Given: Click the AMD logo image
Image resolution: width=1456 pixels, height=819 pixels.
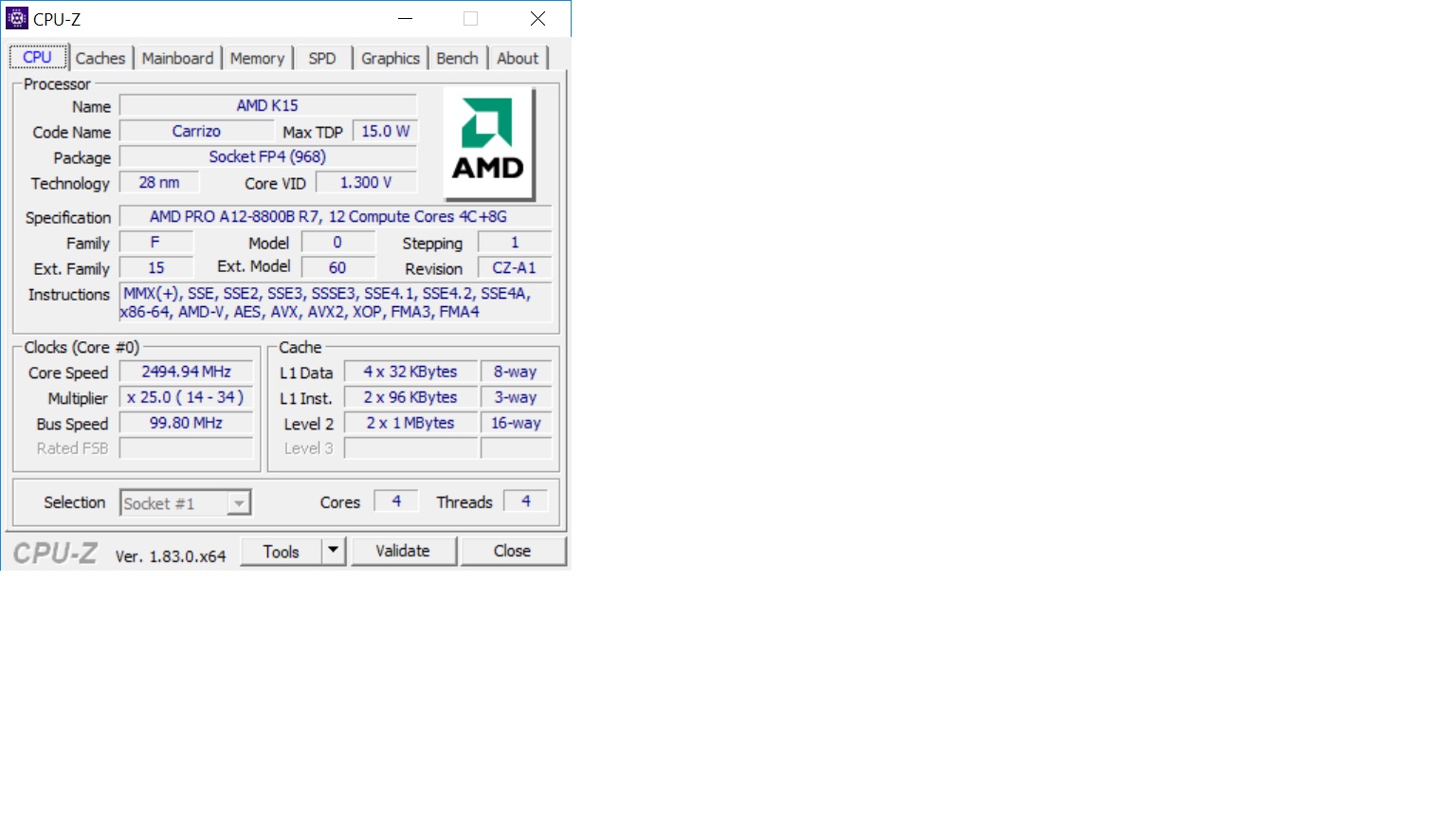Looking at the screenshot, I should tap(488, 143).
